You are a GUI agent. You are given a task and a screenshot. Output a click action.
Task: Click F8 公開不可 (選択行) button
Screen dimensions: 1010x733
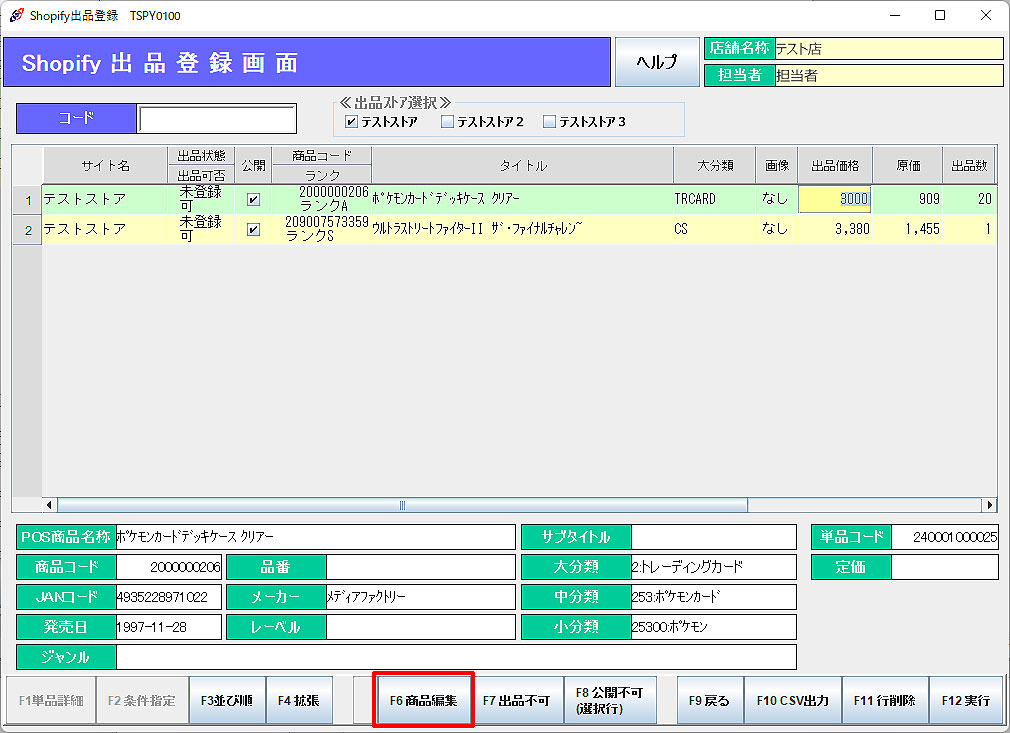[x=609, y=700]
